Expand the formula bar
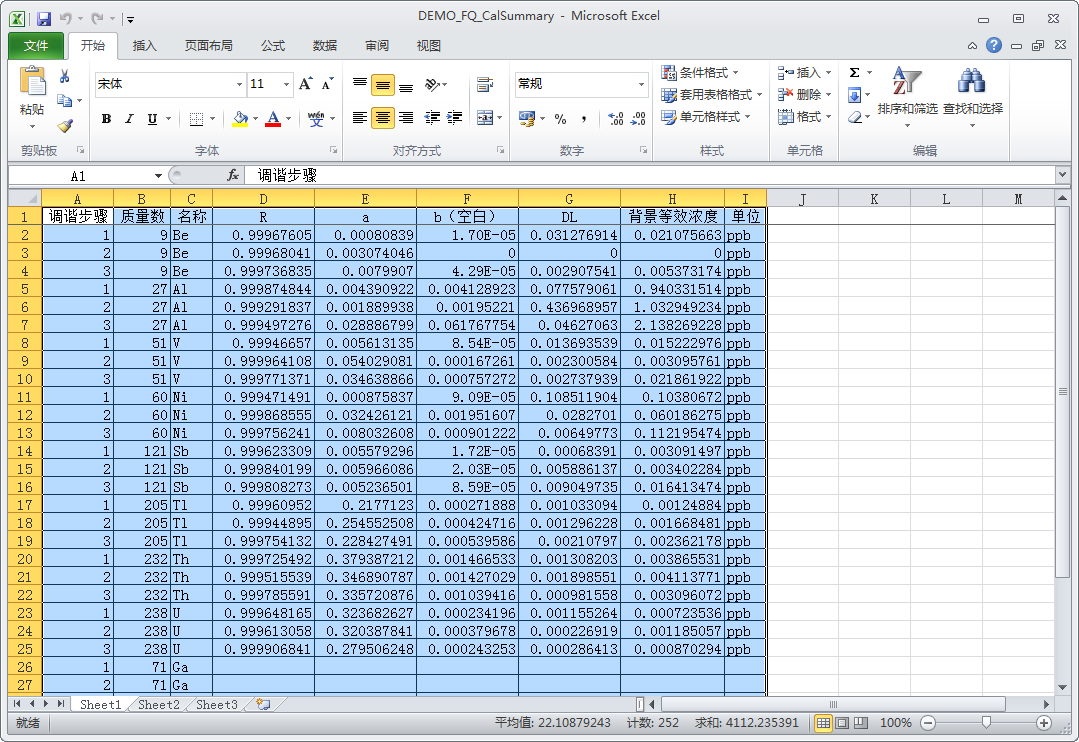 click(1062, 175)
